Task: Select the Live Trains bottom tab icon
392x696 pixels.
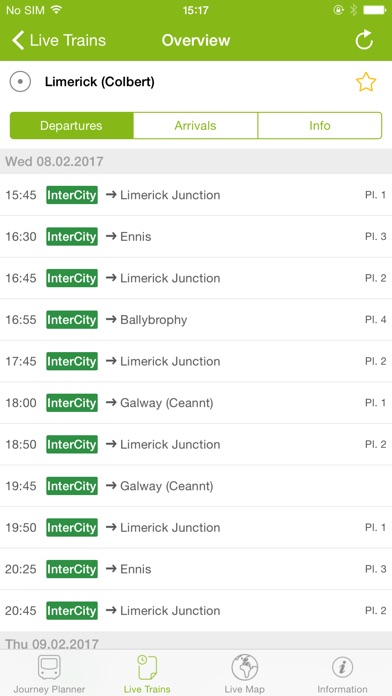Action: [x=147, y=668]
